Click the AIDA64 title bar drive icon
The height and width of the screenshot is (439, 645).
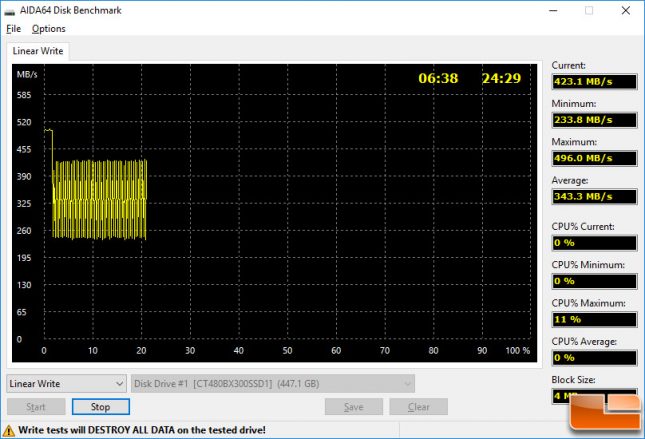coord(9,11)
